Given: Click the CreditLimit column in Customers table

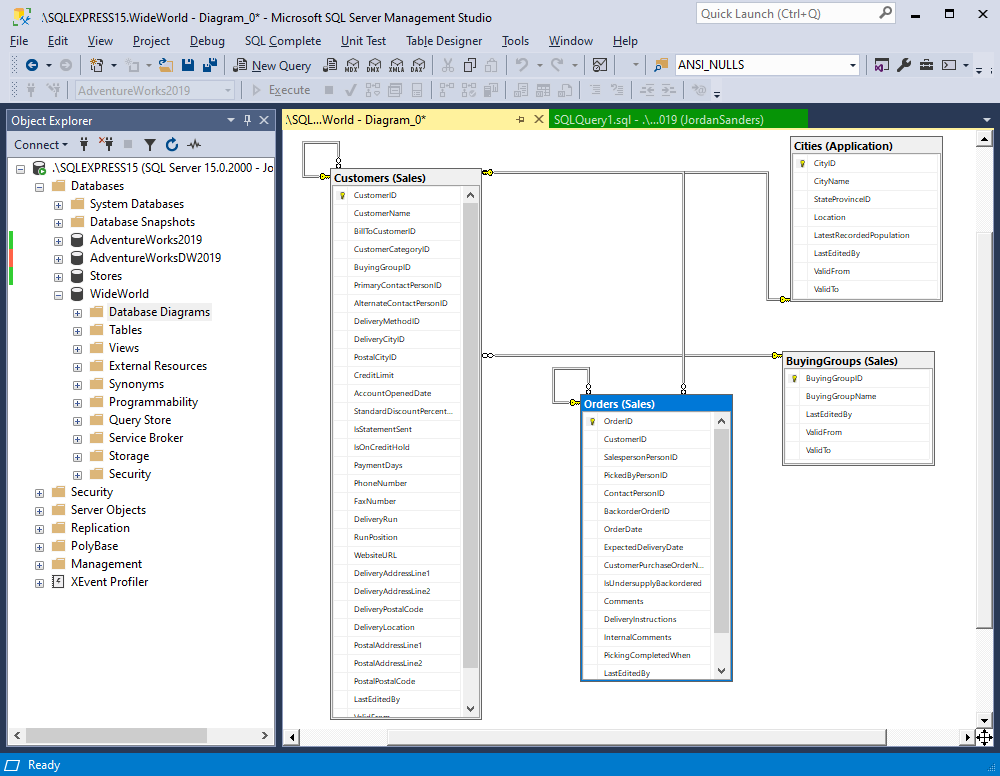Looking at the screenshot, I should (x=397, y=376).
